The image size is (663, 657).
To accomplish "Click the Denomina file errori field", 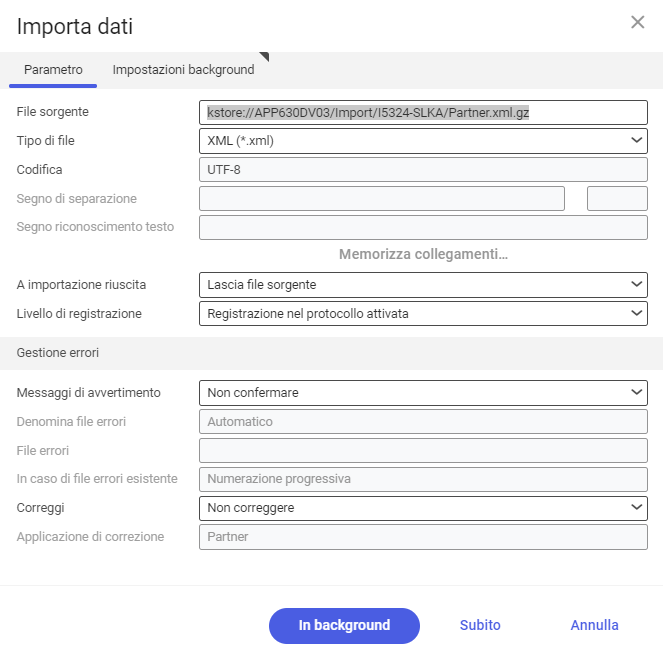I will coord(423,422).
